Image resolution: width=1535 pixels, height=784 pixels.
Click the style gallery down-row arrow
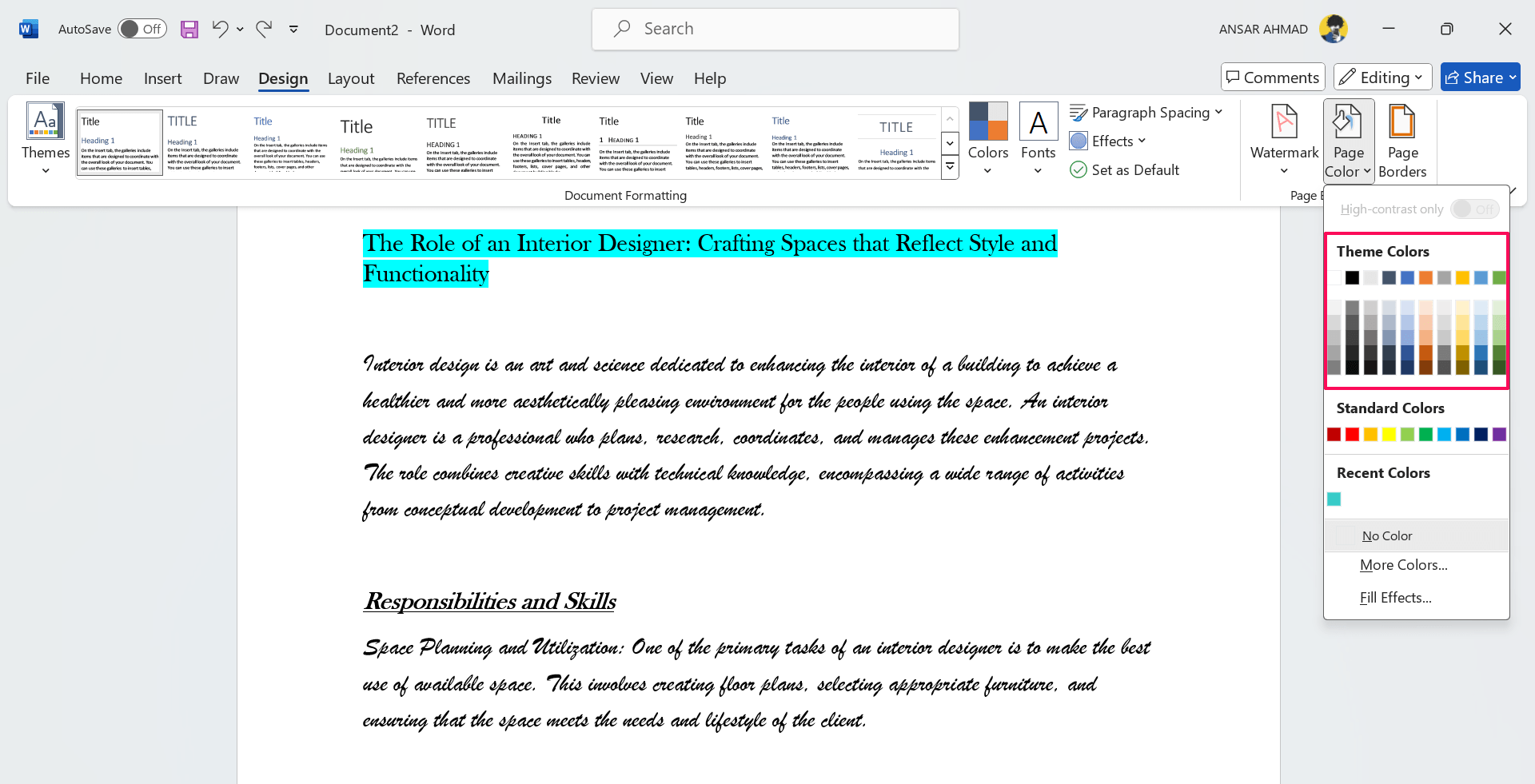[950, 144]
